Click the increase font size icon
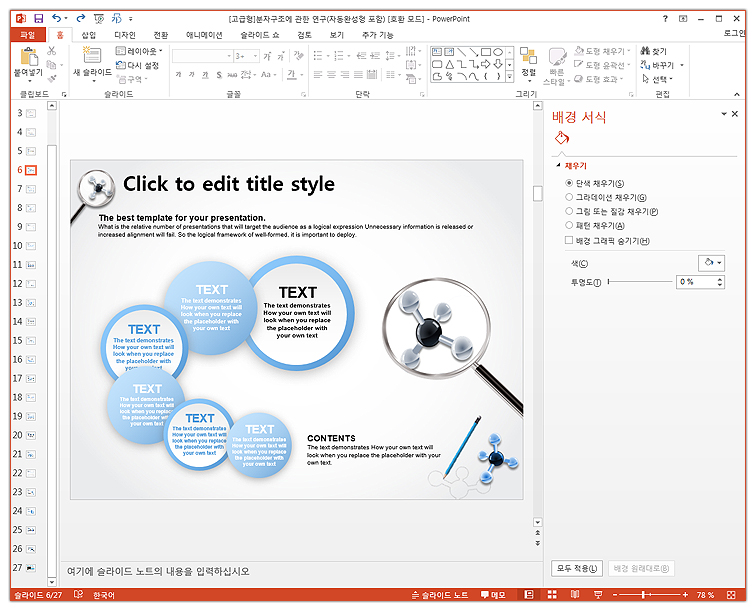 [267, 56]
